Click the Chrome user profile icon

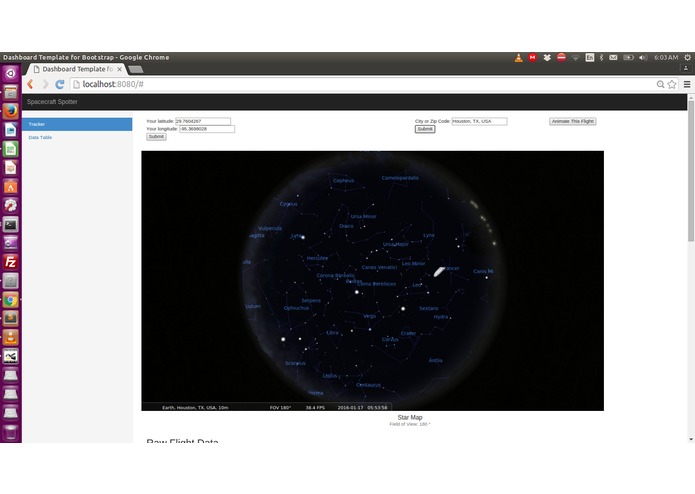click(685, 68)
